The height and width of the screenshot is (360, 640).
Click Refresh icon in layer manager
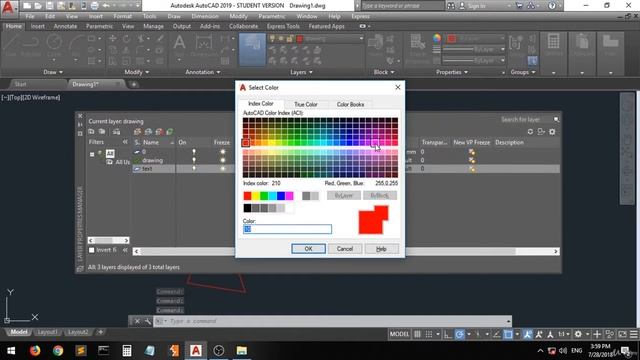530,132
